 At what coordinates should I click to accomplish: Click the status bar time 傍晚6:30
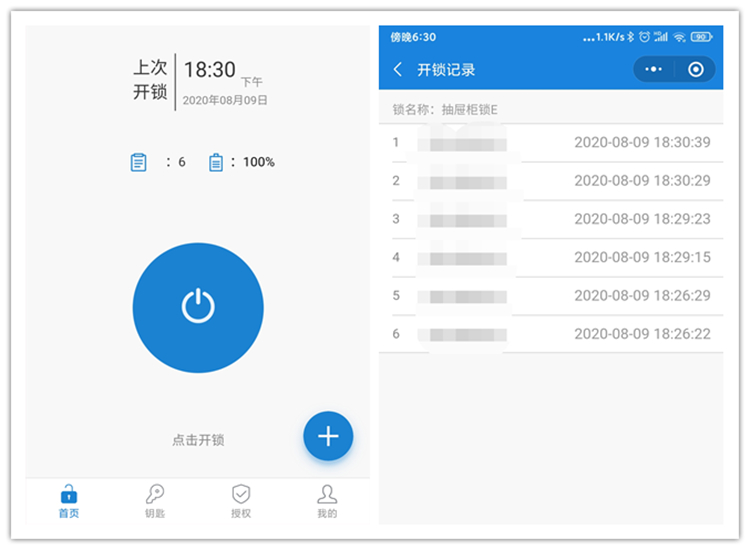coord(413,37)
